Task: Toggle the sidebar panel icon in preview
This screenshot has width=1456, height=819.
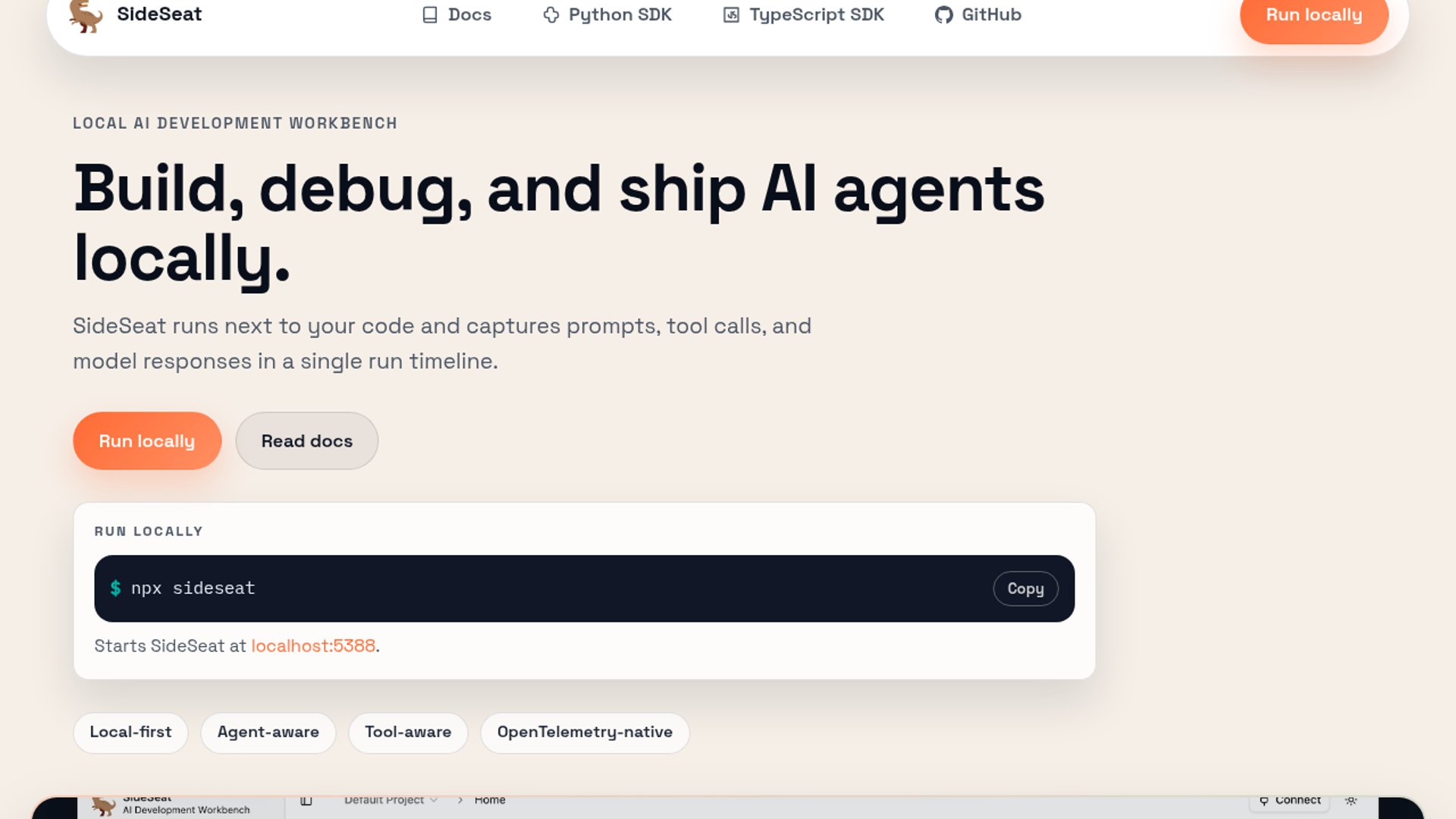Action: point(306,801)
